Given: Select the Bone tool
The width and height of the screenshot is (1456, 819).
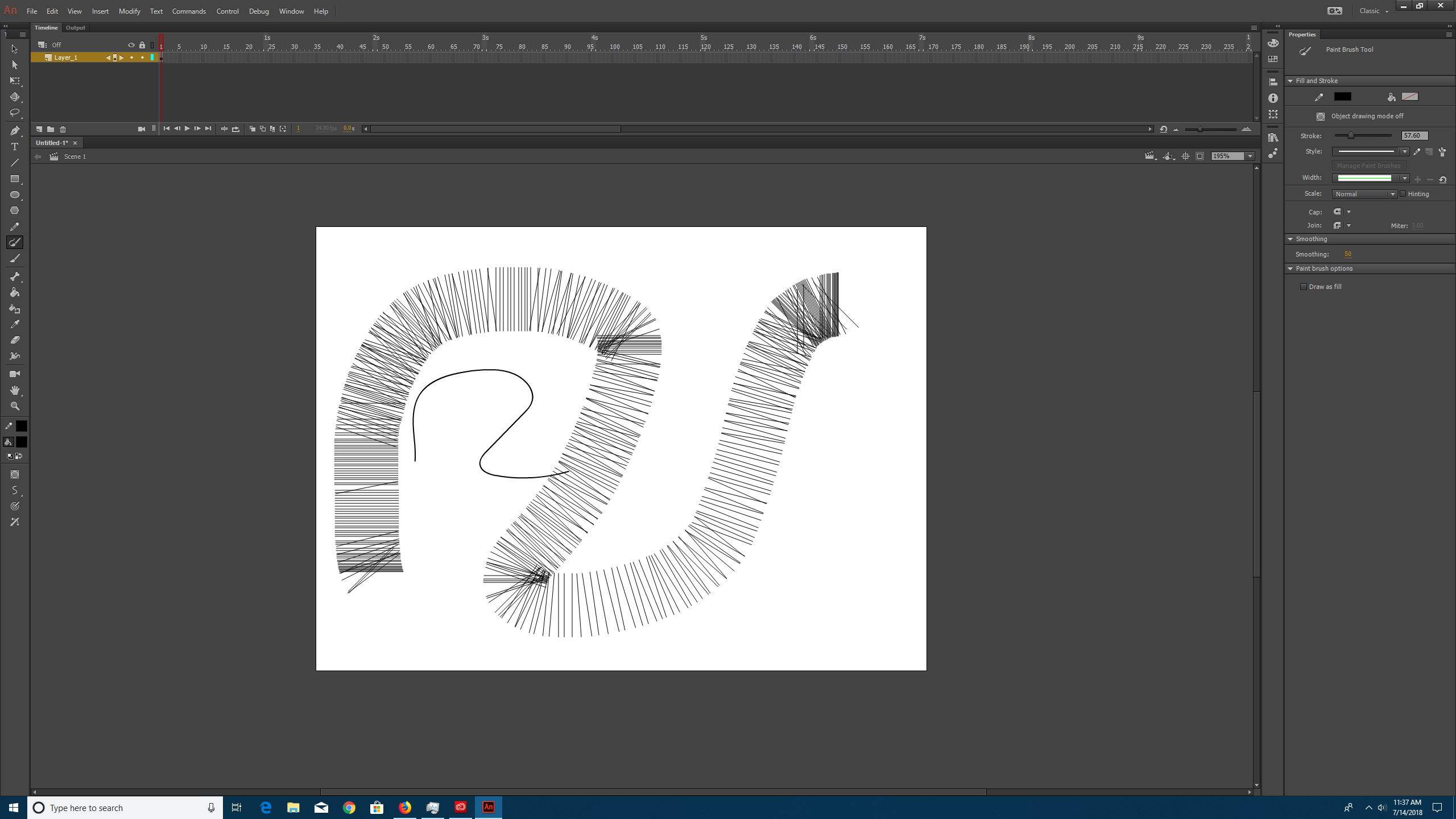Looking at the screenshot, I should point(15,276).
